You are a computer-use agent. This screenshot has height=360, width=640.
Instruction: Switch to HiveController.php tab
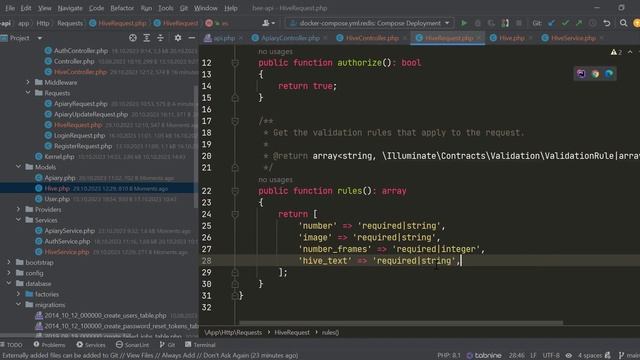pos(372,38)
